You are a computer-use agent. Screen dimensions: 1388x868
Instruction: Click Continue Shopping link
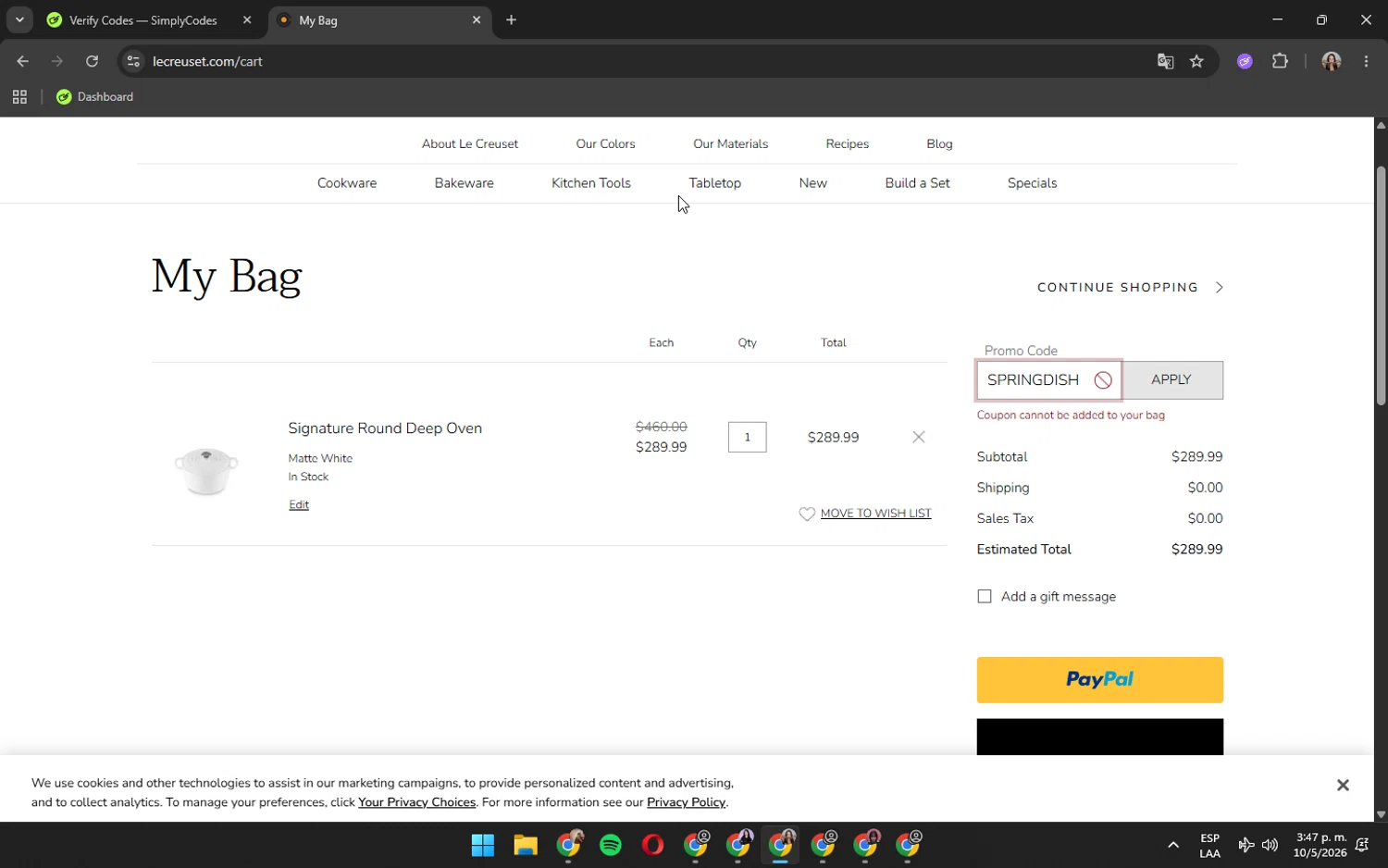pos(1118,288)
